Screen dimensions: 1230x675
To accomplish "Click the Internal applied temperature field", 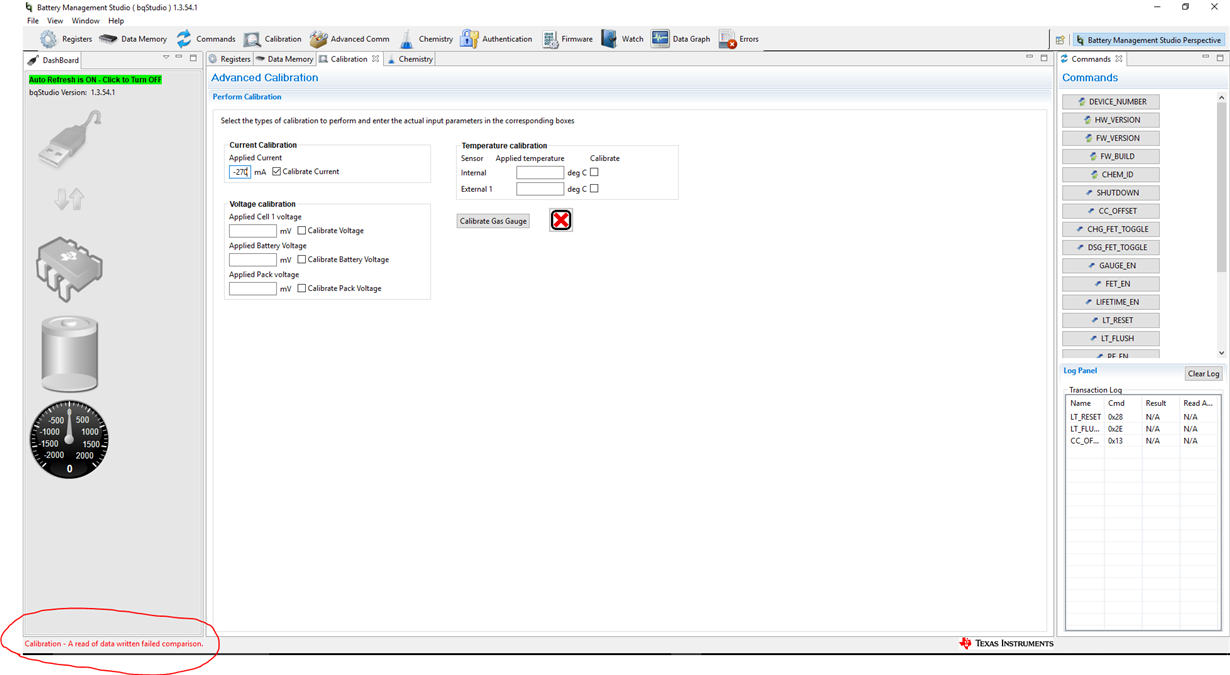I will [x=540, y=173].
